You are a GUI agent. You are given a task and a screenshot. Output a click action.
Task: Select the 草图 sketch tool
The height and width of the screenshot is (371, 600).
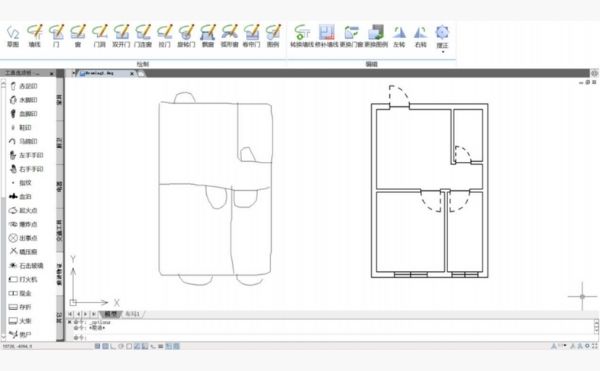tap(13, 36)
